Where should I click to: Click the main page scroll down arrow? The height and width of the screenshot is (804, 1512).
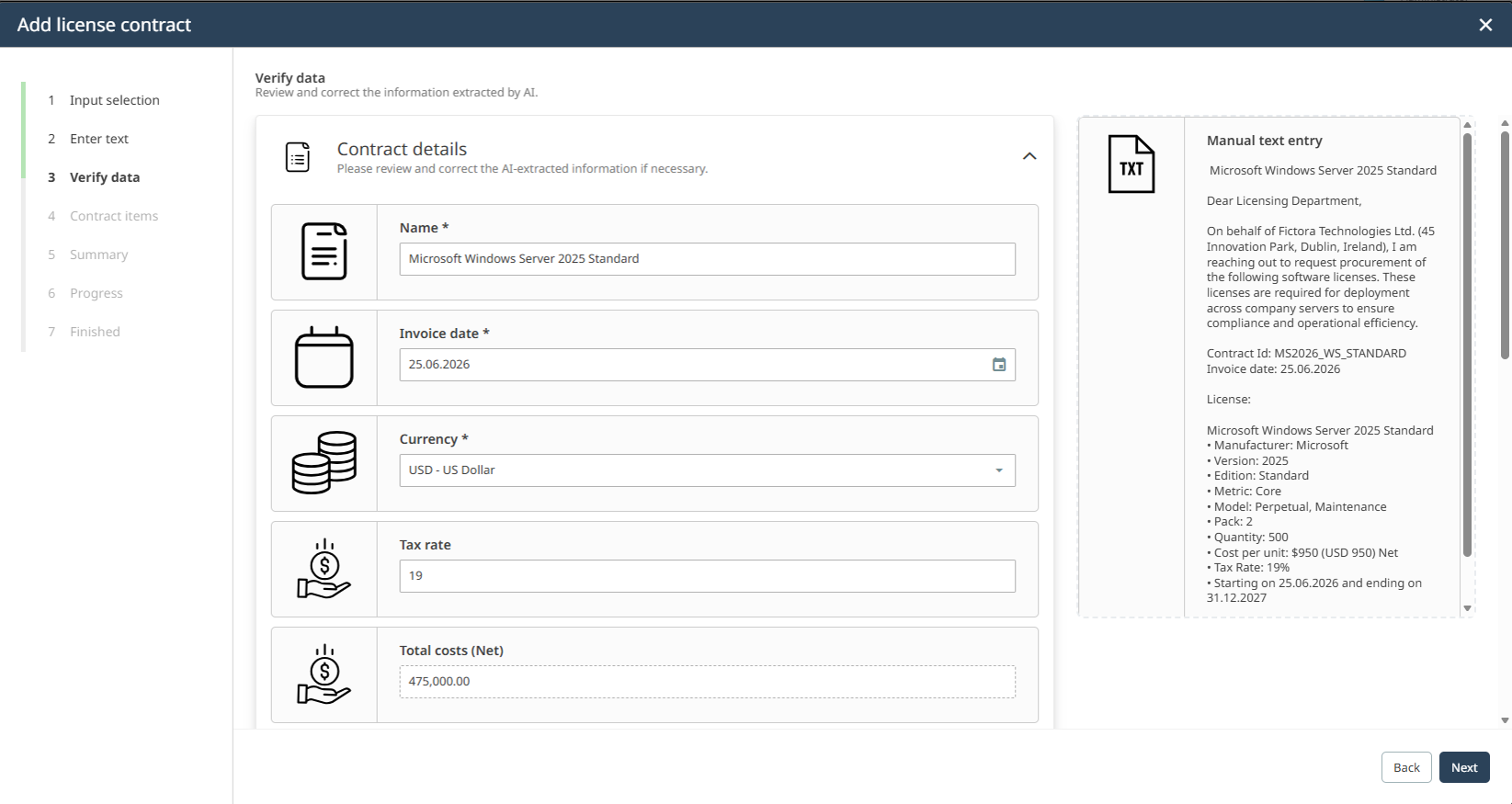coord(1505,721)
